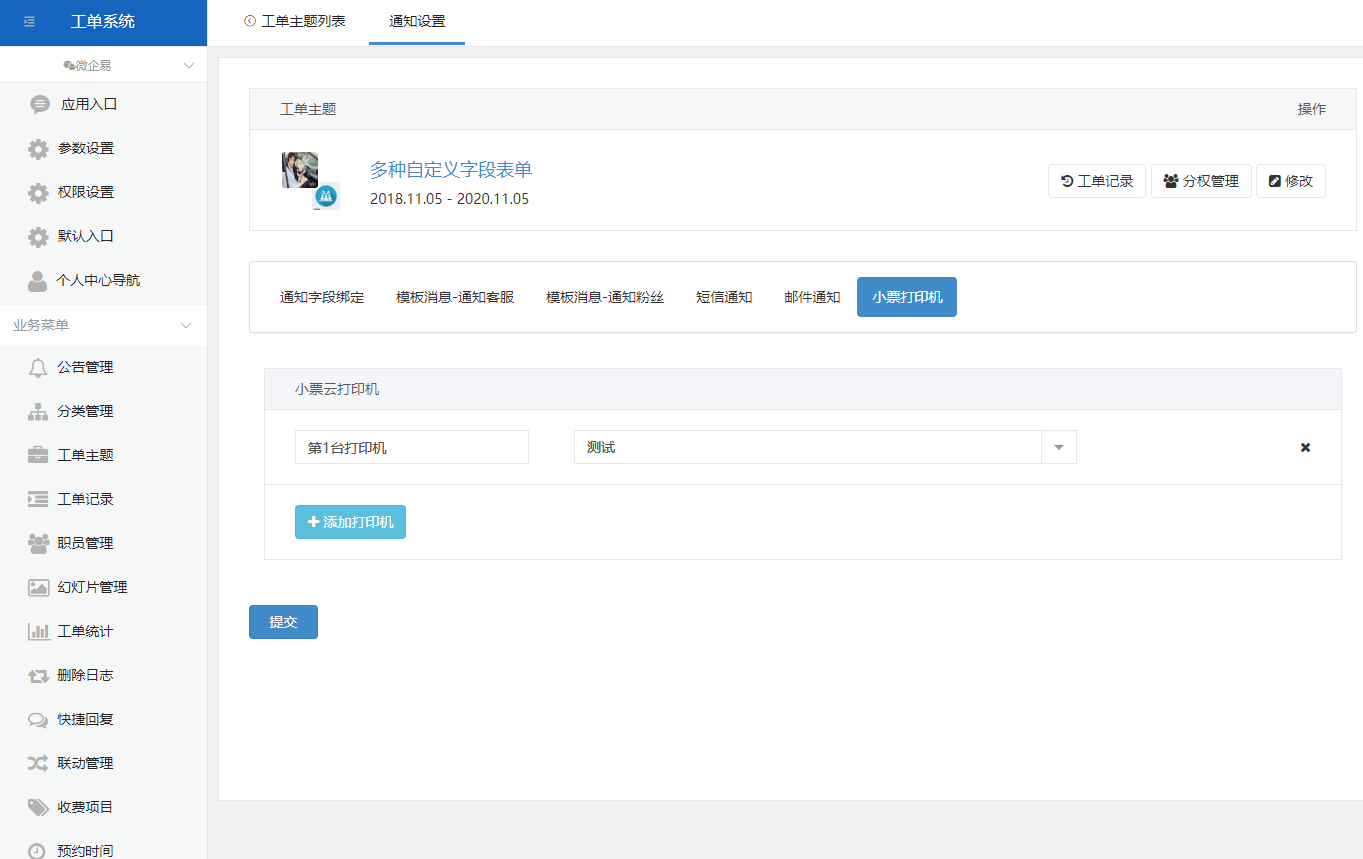This screenshot has height=859, width=1363.
Task: Click the 预约时间 clock icon
Action: [38, 850]
